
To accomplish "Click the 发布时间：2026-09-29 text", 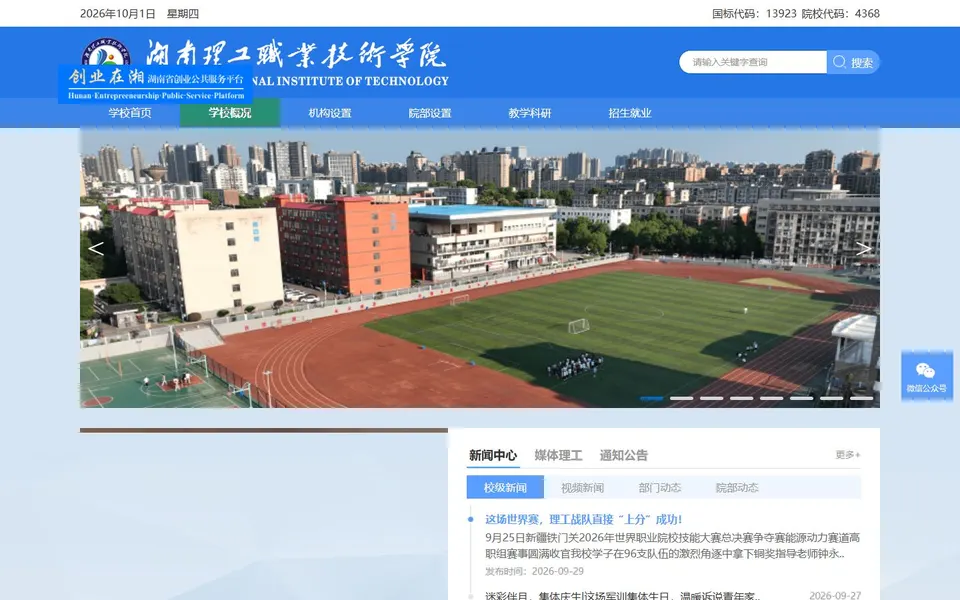I will point(534,571).
